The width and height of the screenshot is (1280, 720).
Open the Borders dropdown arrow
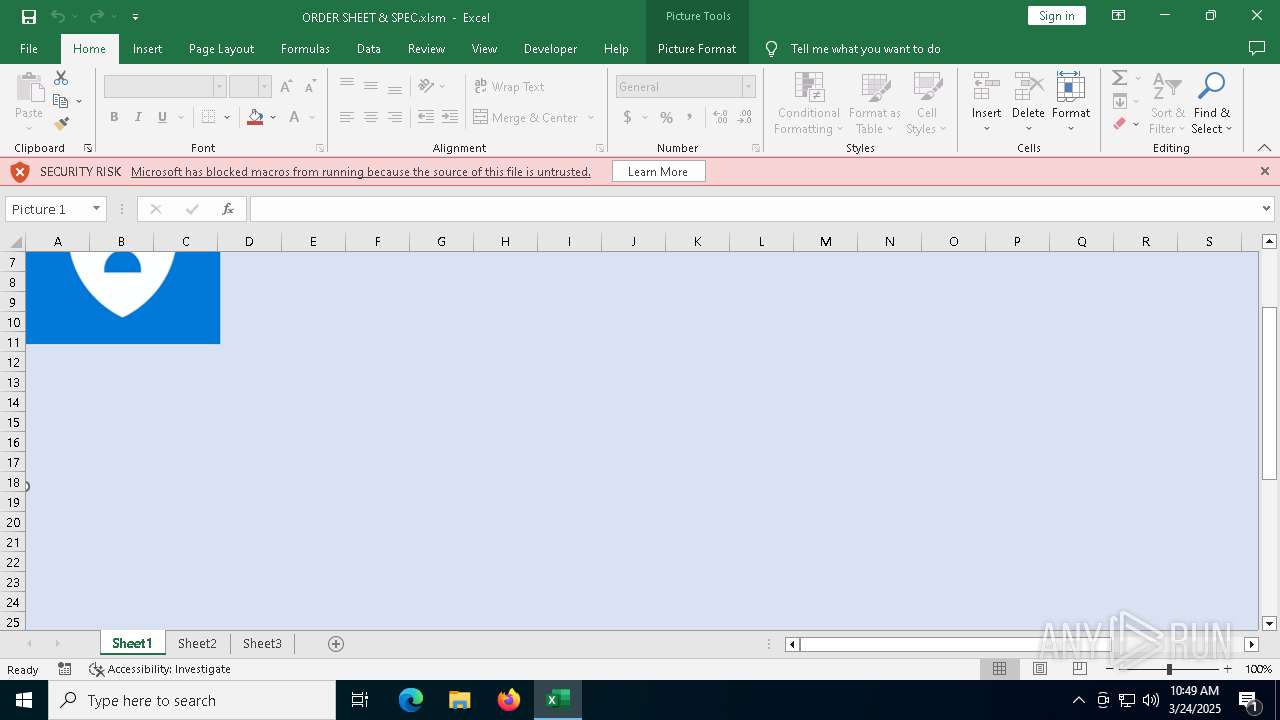pyautogui.click(x=227, y=117)
